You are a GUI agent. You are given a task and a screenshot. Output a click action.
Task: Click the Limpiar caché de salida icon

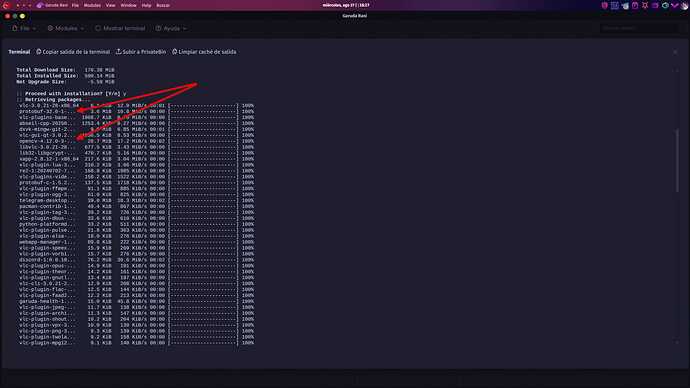[175, 52]
